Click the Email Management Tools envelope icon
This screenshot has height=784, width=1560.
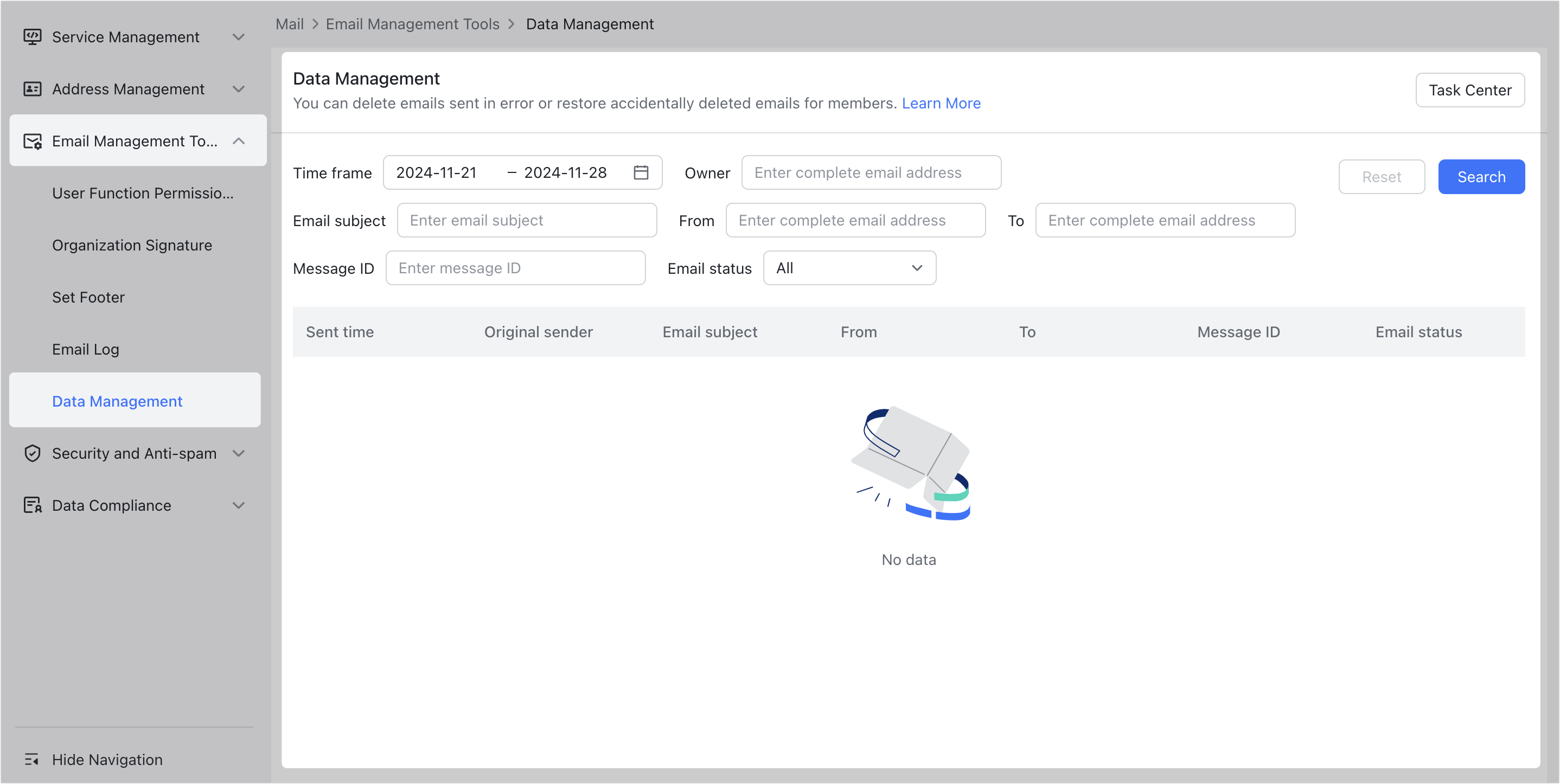(32, 141)
